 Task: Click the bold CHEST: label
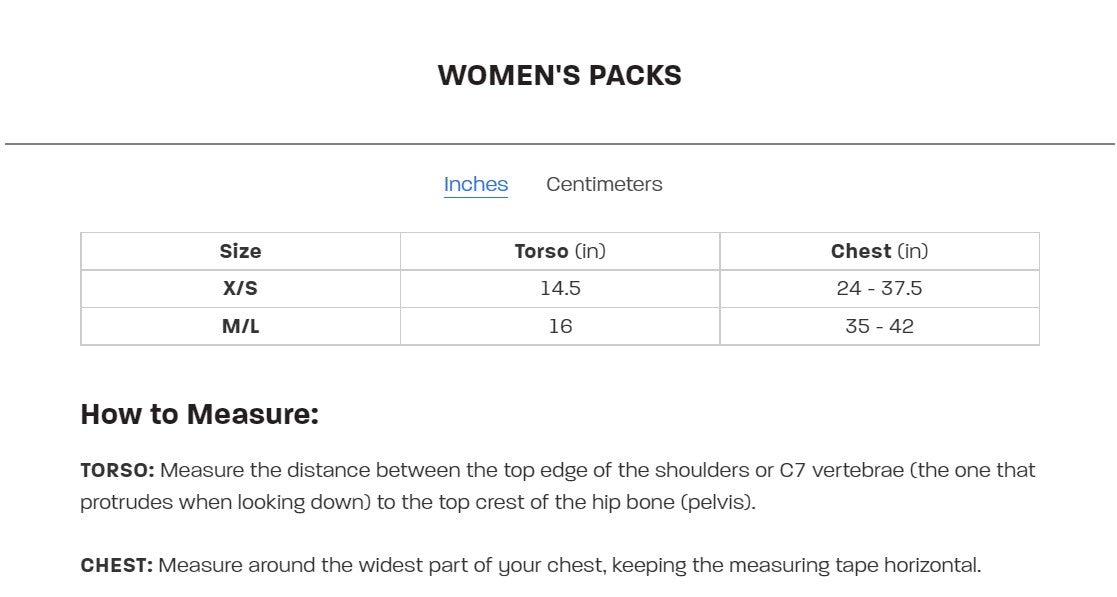tap(116, 565)
